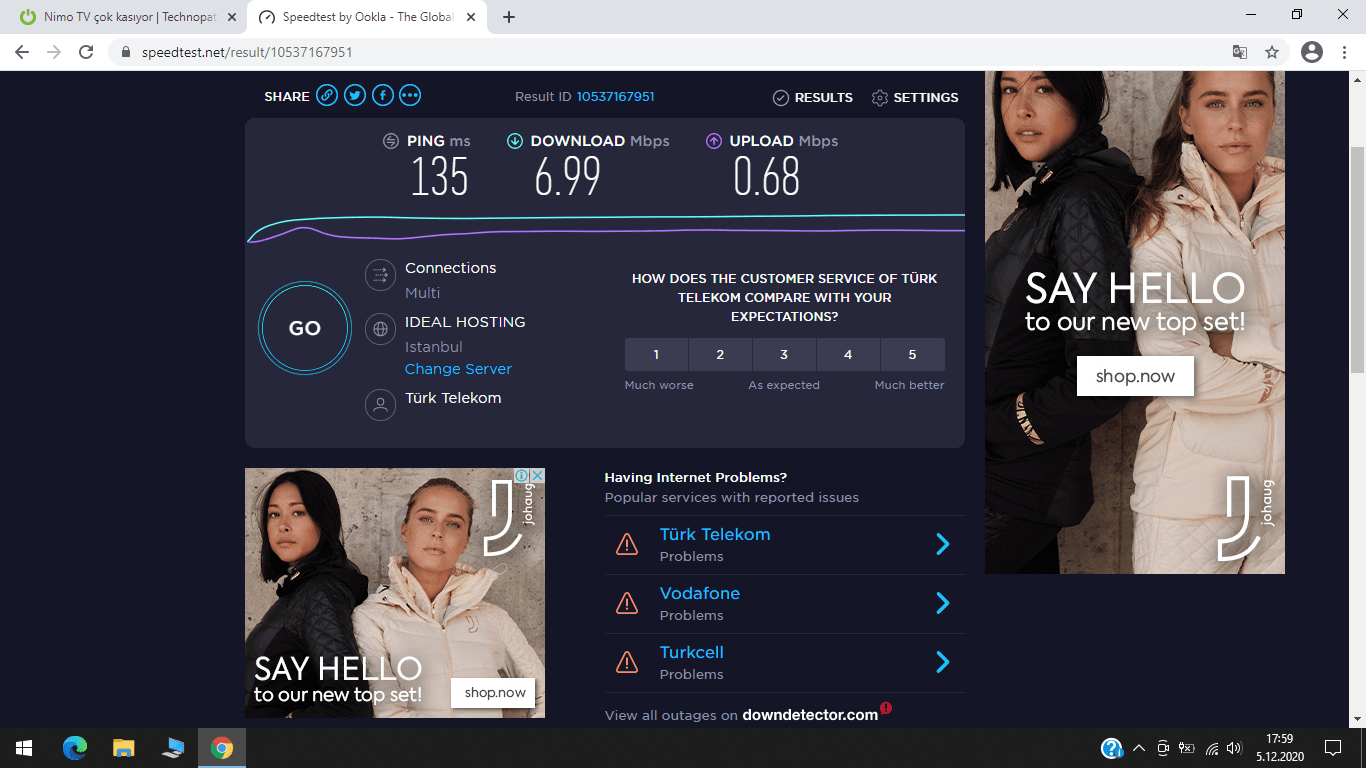
Task: Rate customer service 3, As expected
Action: tap(784, 355)
